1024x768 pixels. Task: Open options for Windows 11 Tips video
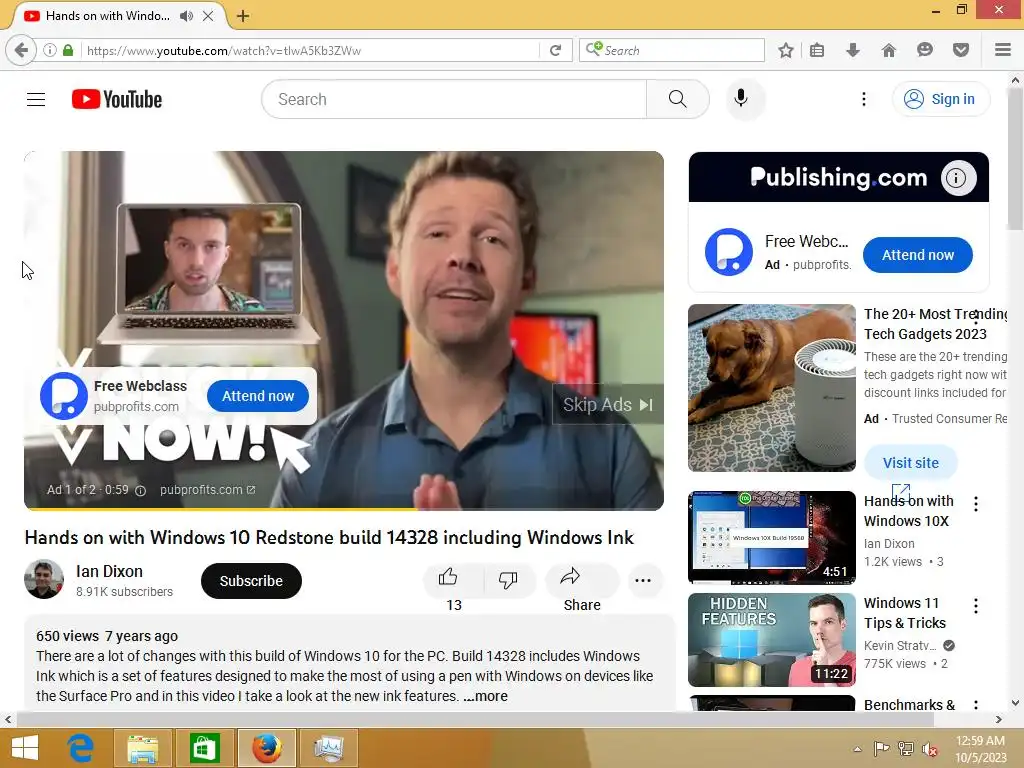click(x=976, y=605)
